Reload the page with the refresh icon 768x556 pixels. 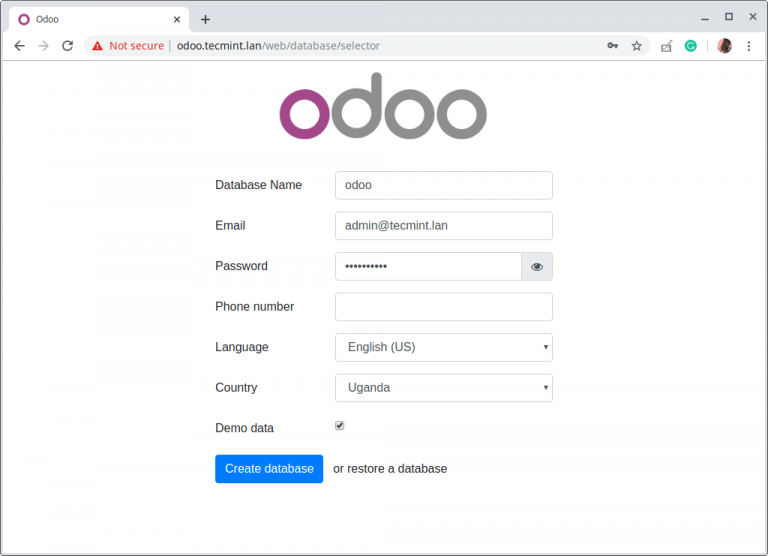(x=68, y=46)
